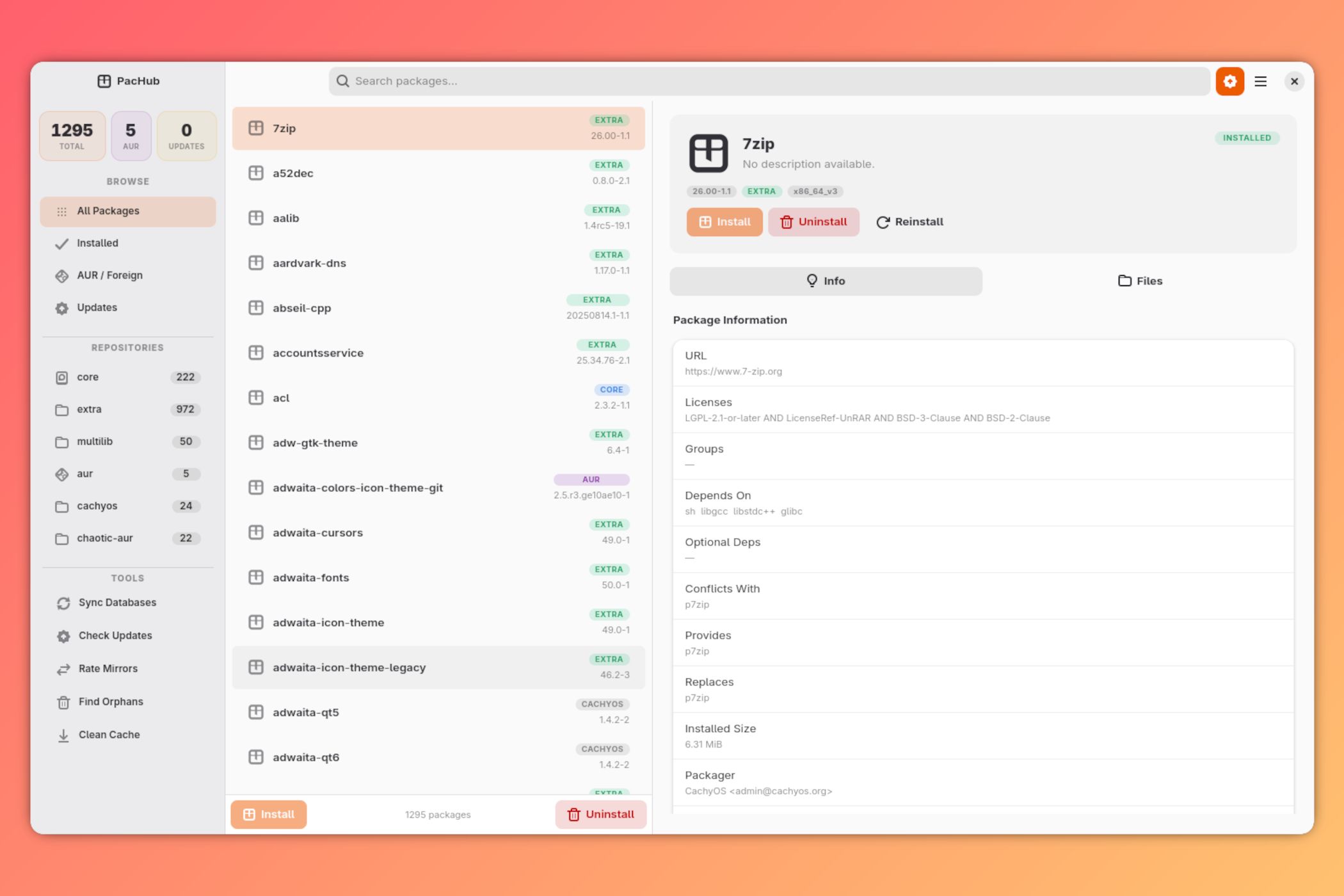Open the 7-zip.org URL
The width and height of the screenshot is (1344, 896).
[733, 371]
